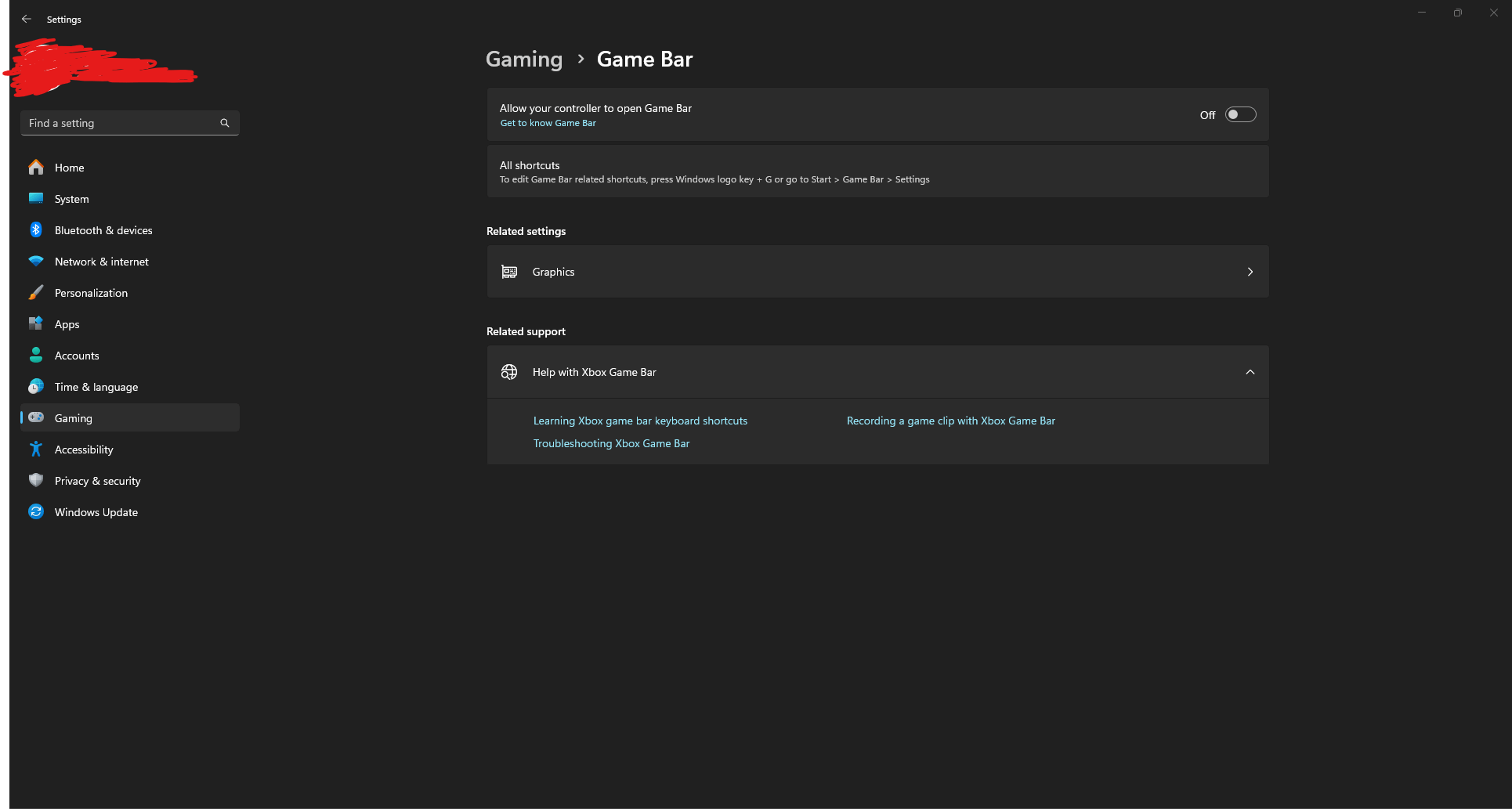This screenshot has width=1512, height=809.
Task: Minimize the Settings window
Action: coord(1422,13)
